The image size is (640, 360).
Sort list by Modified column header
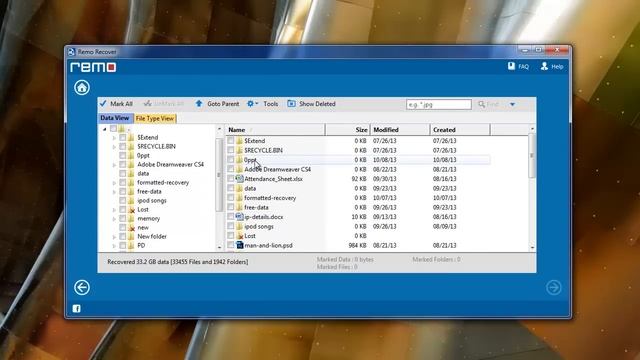[x=400, y=130]
